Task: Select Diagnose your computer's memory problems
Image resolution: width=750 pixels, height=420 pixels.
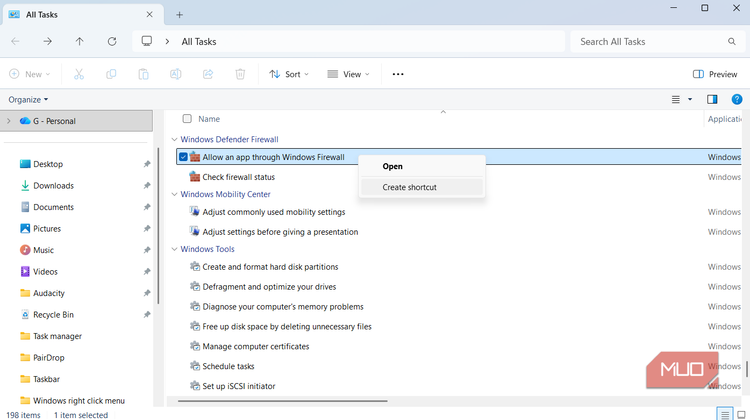Action: (x=283, y=307)
